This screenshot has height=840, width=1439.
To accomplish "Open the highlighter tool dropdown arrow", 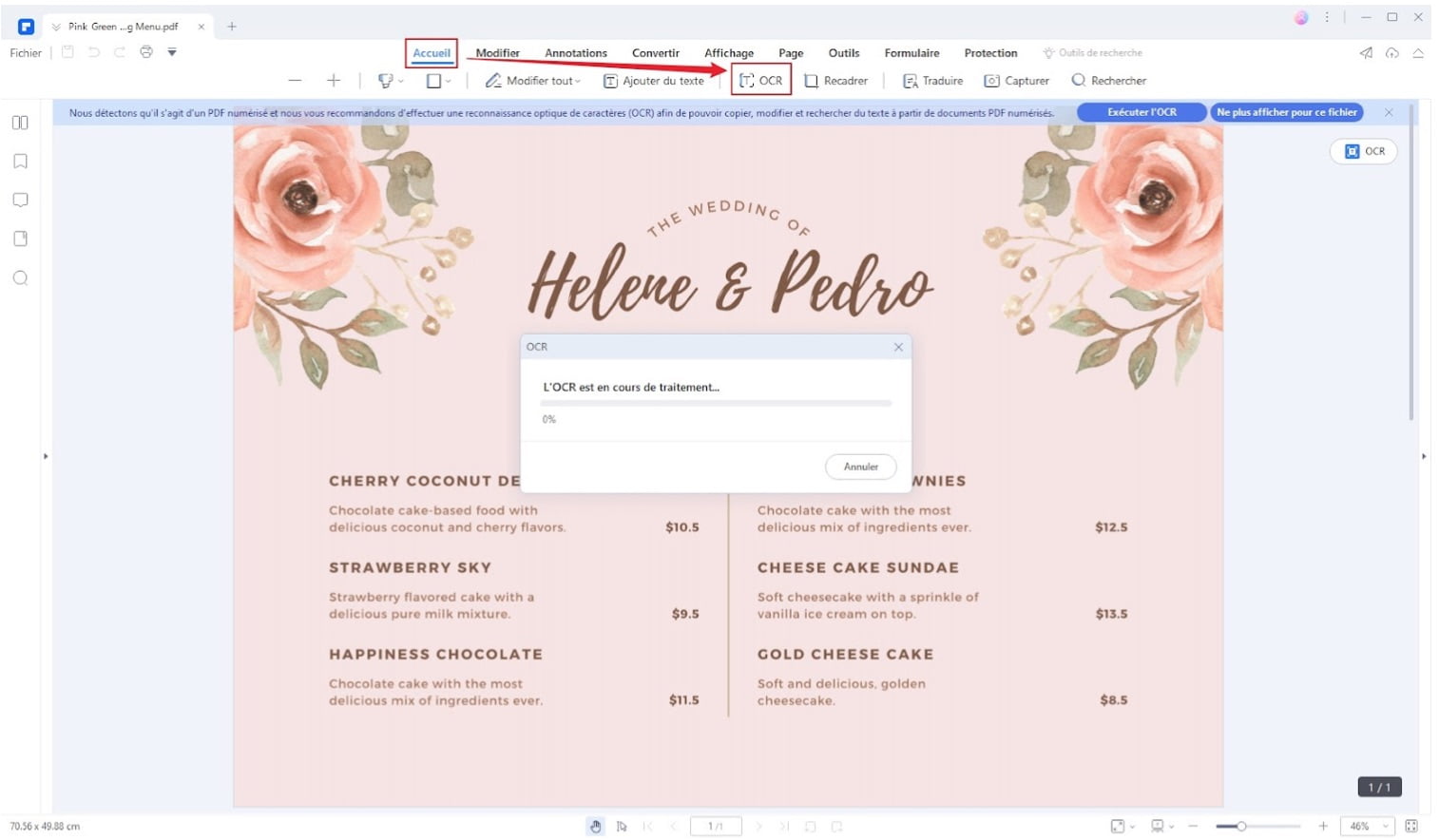I will coord(401,82).
